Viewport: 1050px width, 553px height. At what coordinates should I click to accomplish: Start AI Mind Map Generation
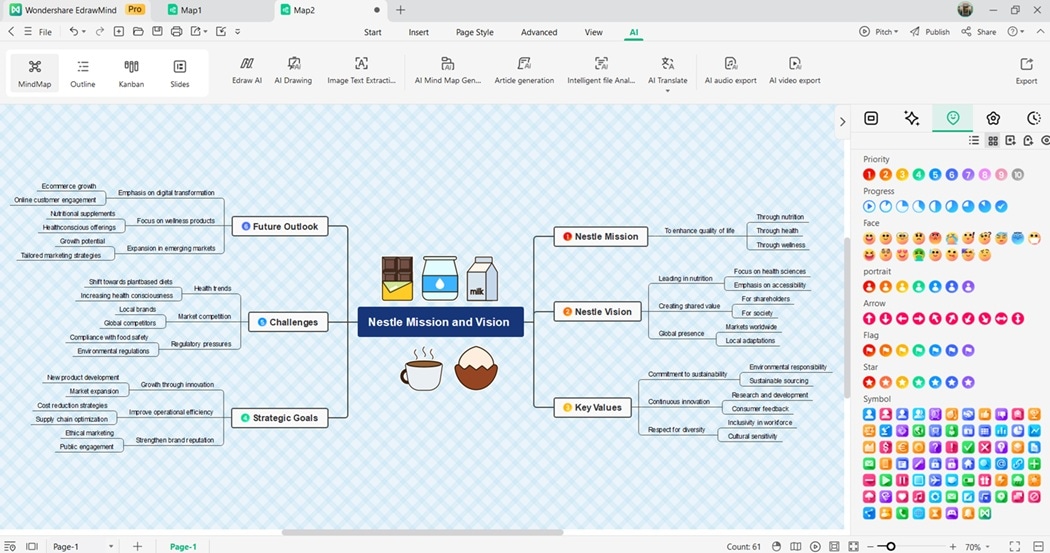pos(447,71)
